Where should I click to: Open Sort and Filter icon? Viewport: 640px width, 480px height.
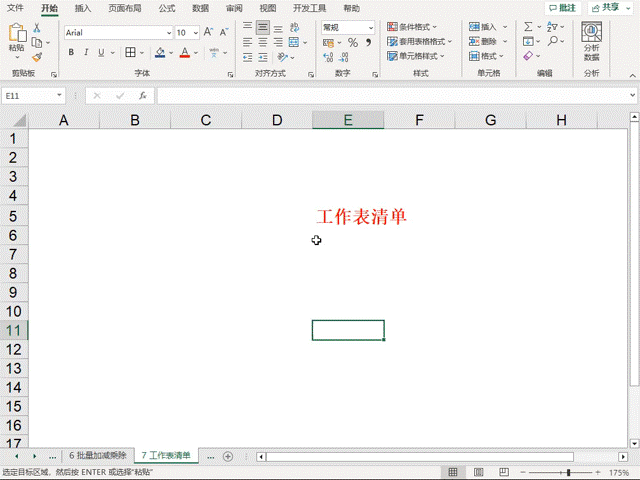[552, 27]
